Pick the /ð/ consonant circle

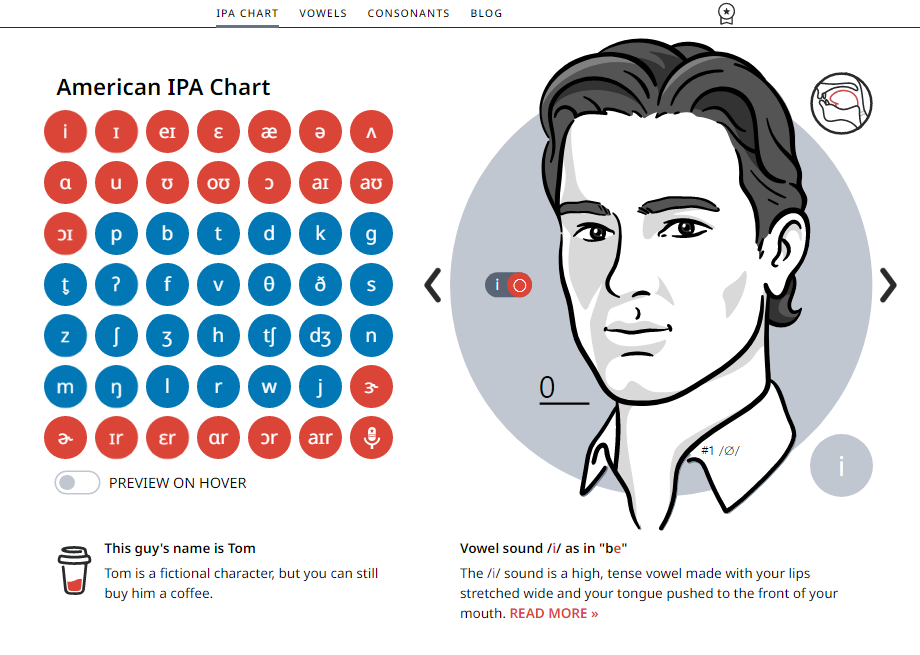(320, 285)
